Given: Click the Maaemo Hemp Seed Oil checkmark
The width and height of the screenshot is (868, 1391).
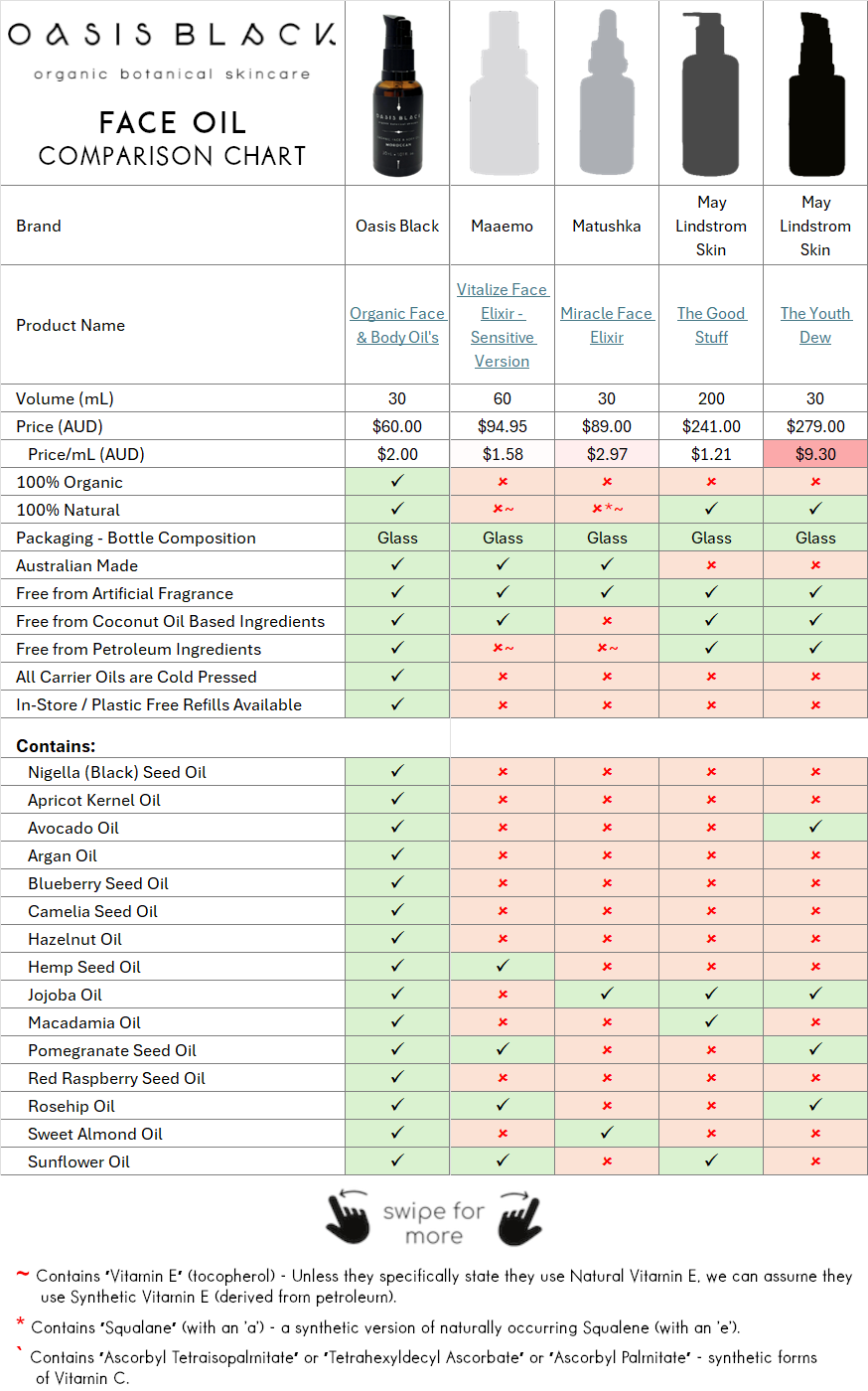Looking at the screenshot, I should tap(503, 967).
